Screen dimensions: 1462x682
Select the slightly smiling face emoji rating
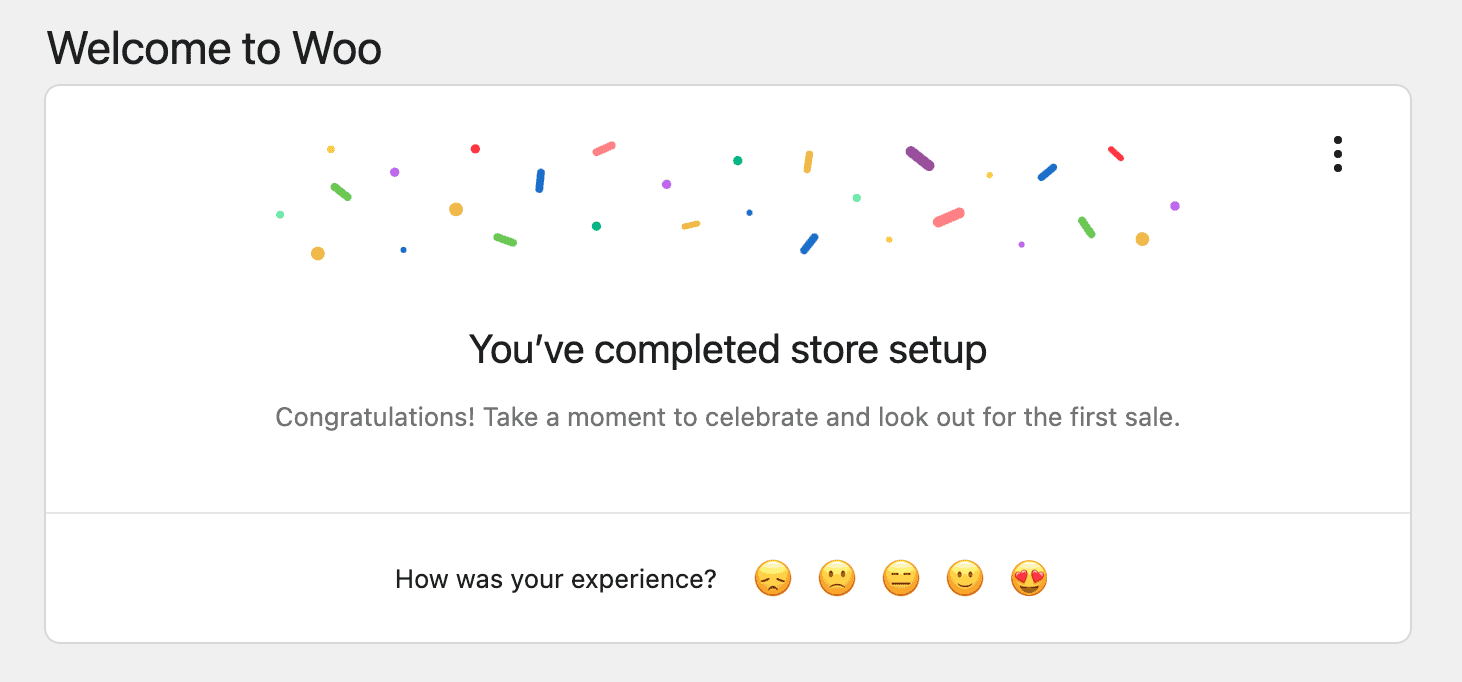(x=964, y=578)
